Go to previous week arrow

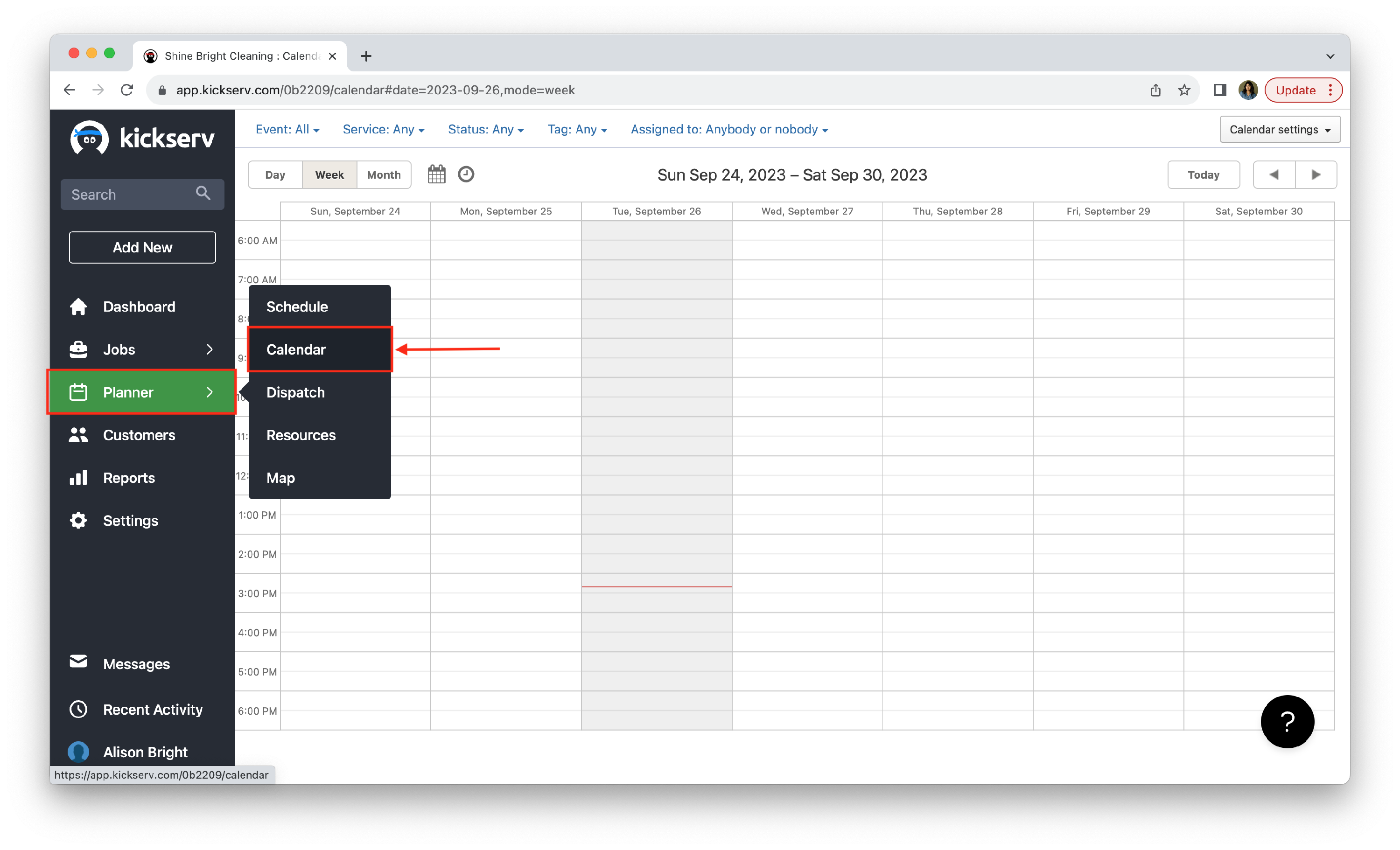click(x=1274, y=174)
